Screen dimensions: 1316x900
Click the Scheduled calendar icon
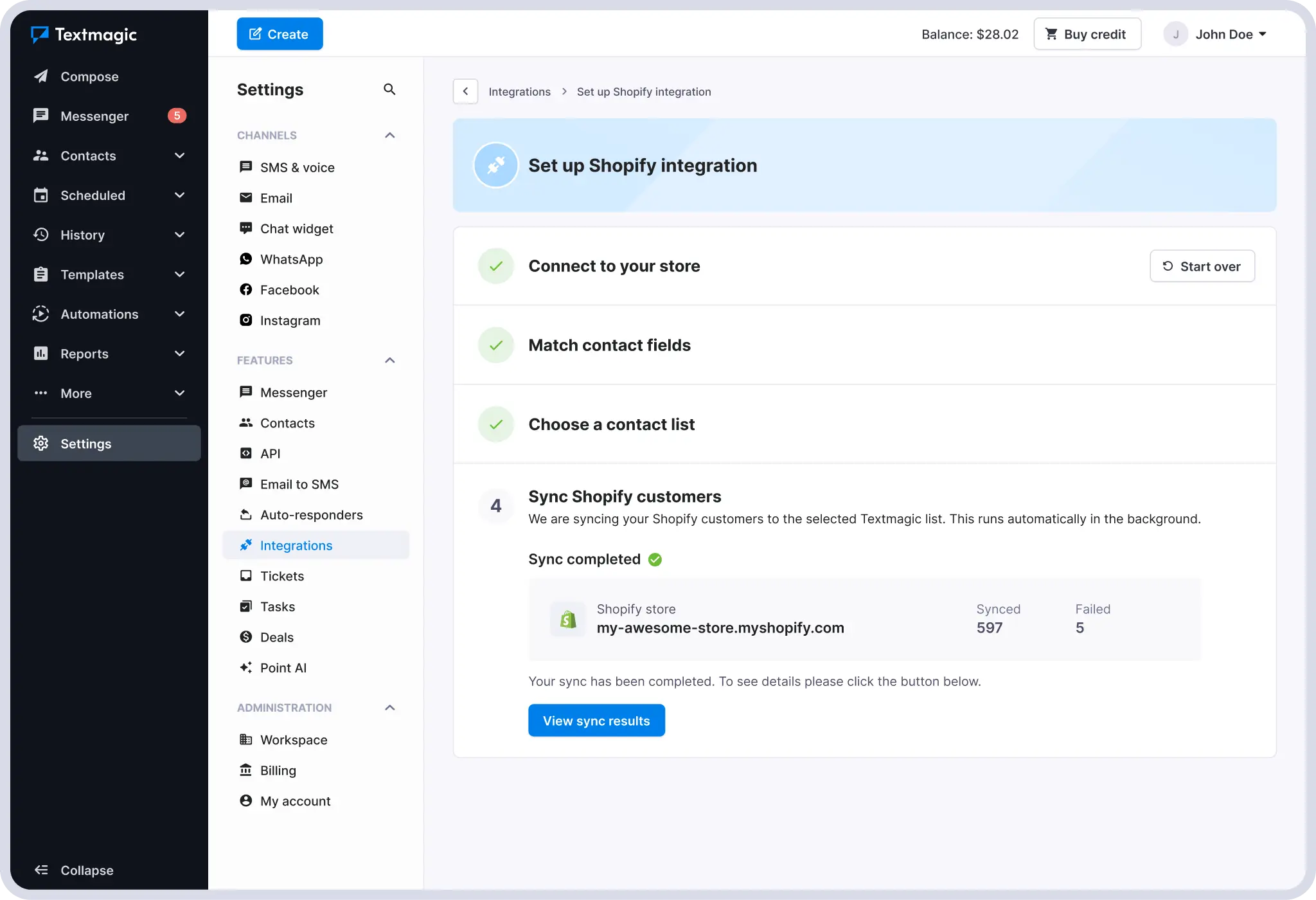41,195
